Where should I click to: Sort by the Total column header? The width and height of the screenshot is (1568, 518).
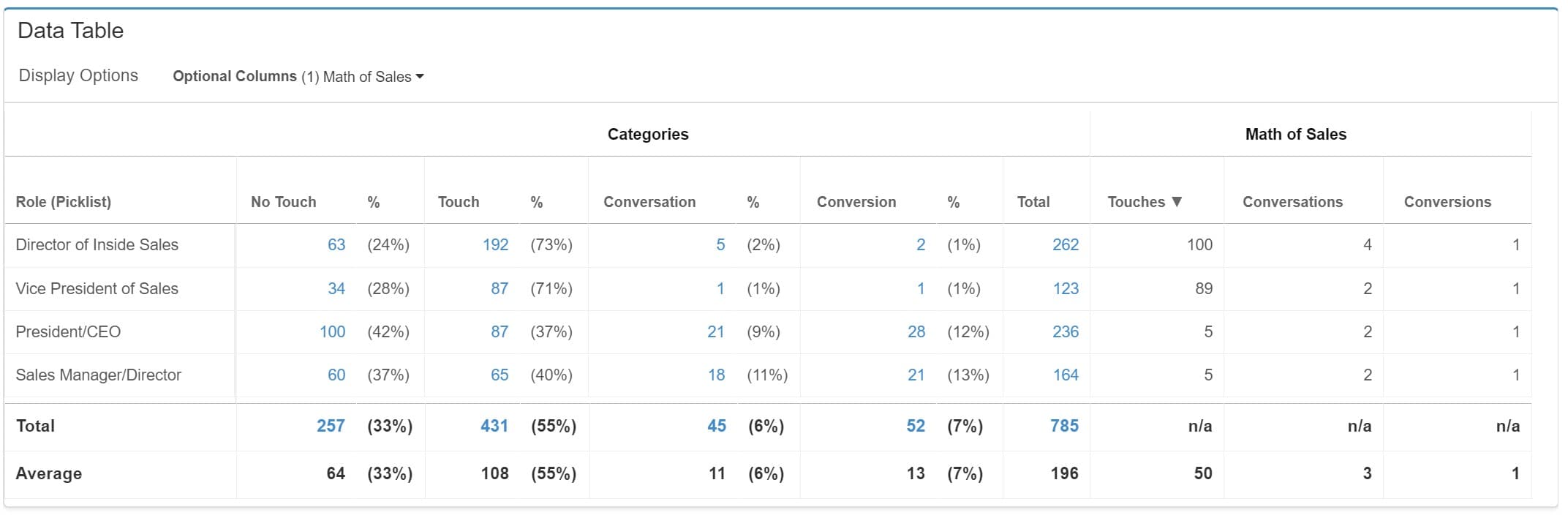click(x=1033, y=202)
